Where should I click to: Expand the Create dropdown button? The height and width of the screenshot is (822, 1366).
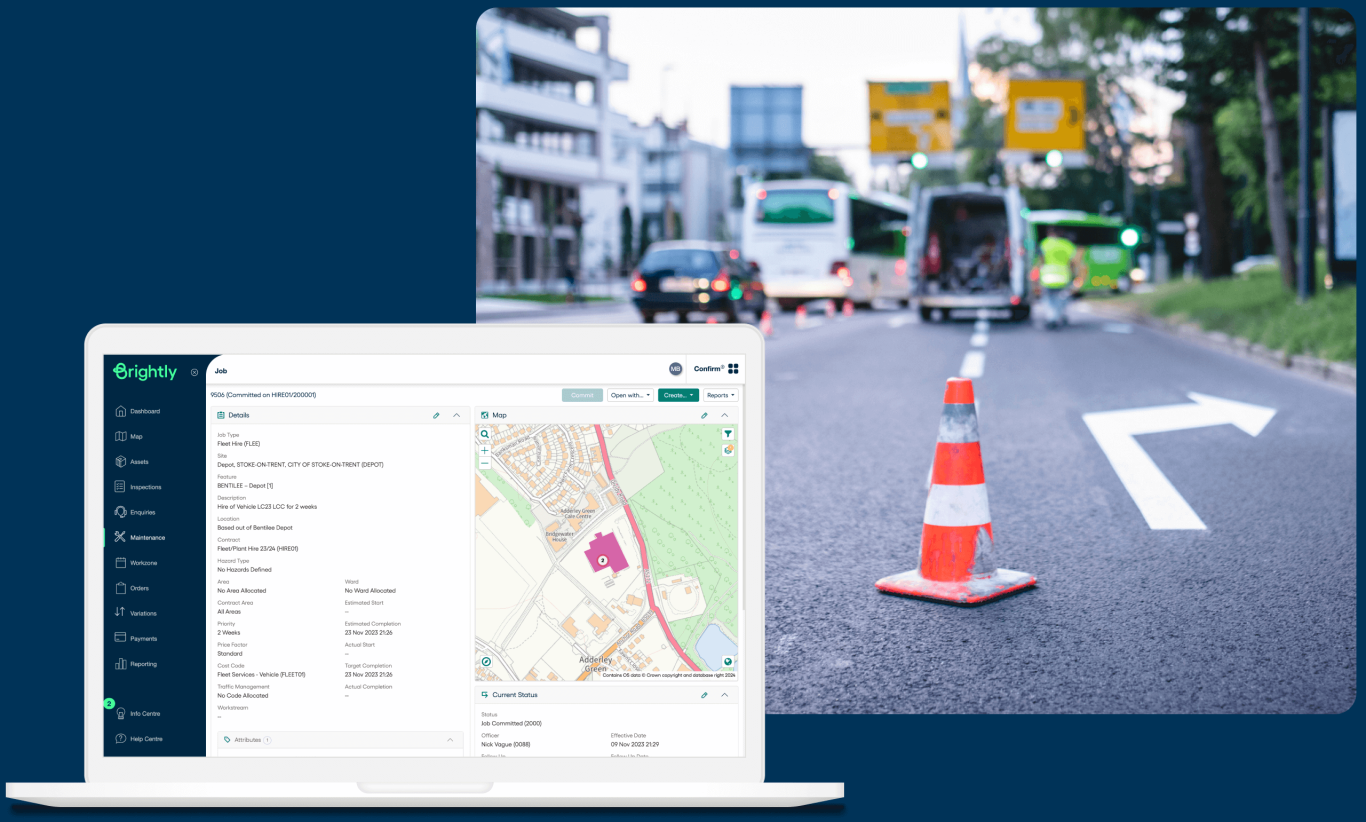[678, 395]
